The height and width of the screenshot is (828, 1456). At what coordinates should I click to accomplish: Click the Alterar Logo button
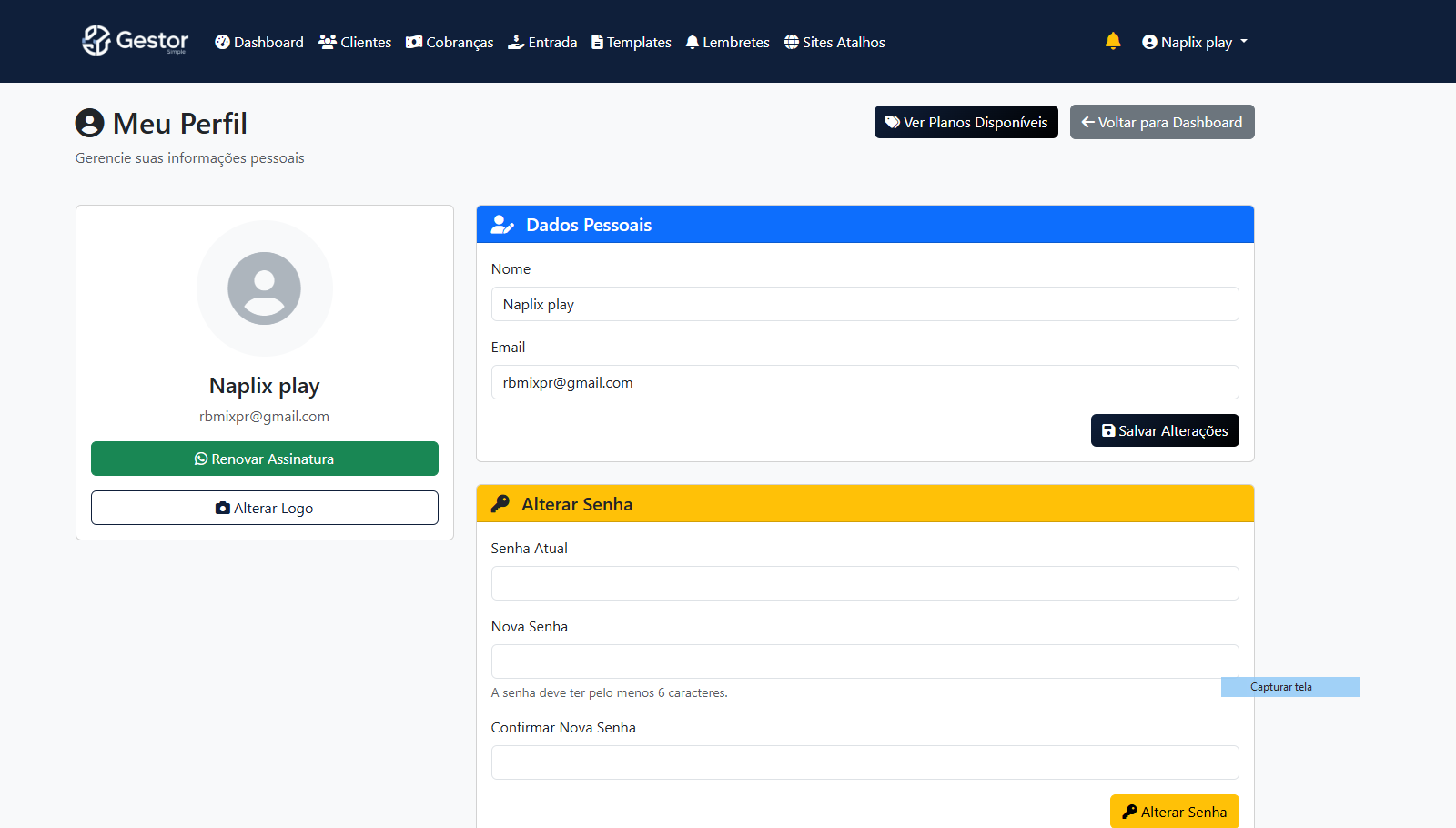point(264,508)
